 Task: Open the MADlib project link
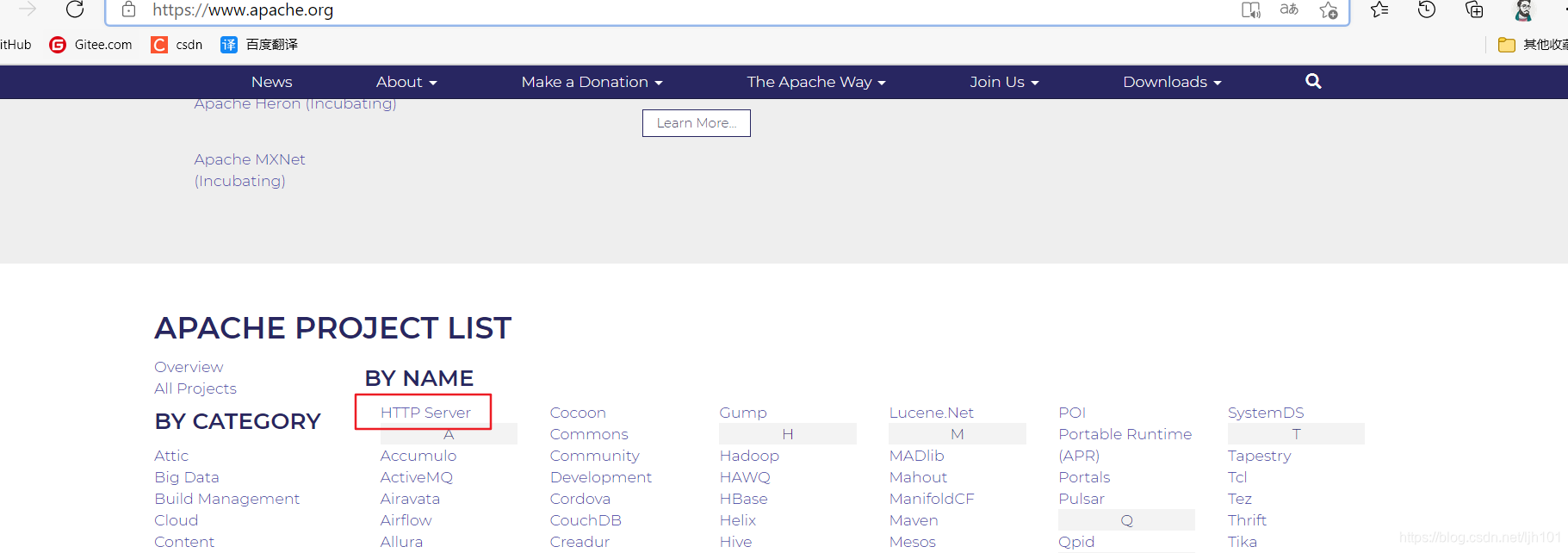pyautogui.click(x=917, y=456)
